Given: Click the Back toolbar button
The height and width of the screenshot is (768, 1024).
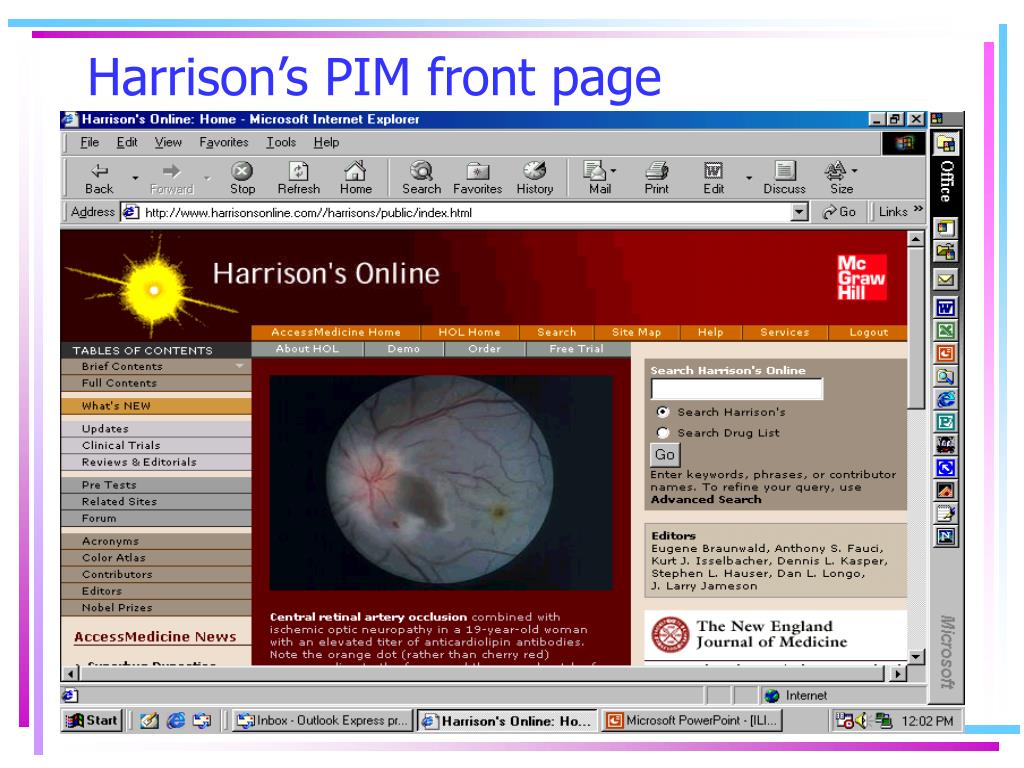Looking at the screenshot, I should click(x=99, y=178).
